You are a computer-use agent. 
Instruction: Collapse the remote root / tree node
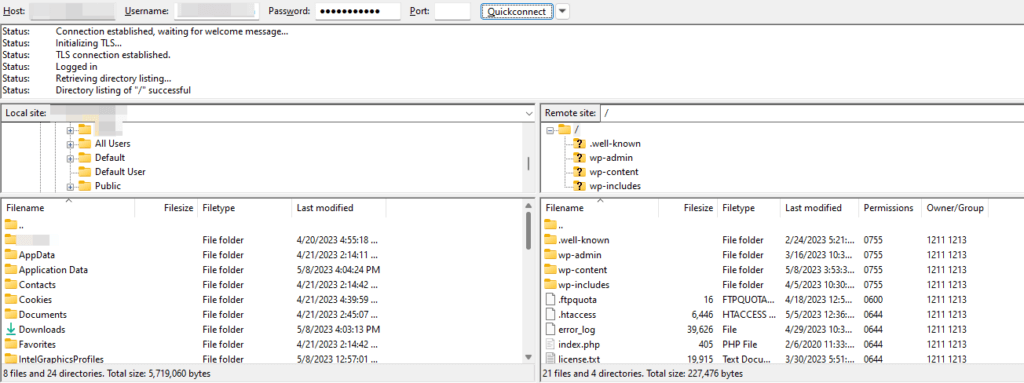(x=550, y=130)
